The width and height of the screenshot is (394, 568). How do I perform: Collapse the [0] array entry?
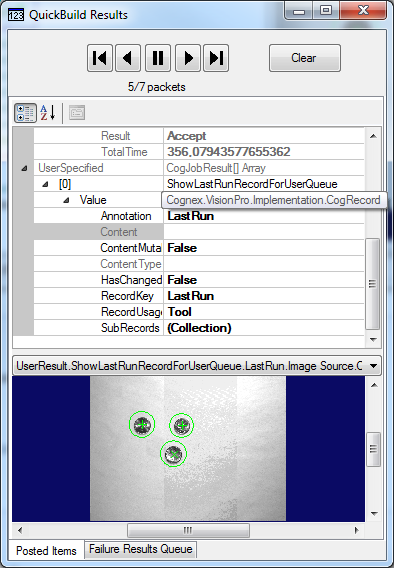point(45,184)
